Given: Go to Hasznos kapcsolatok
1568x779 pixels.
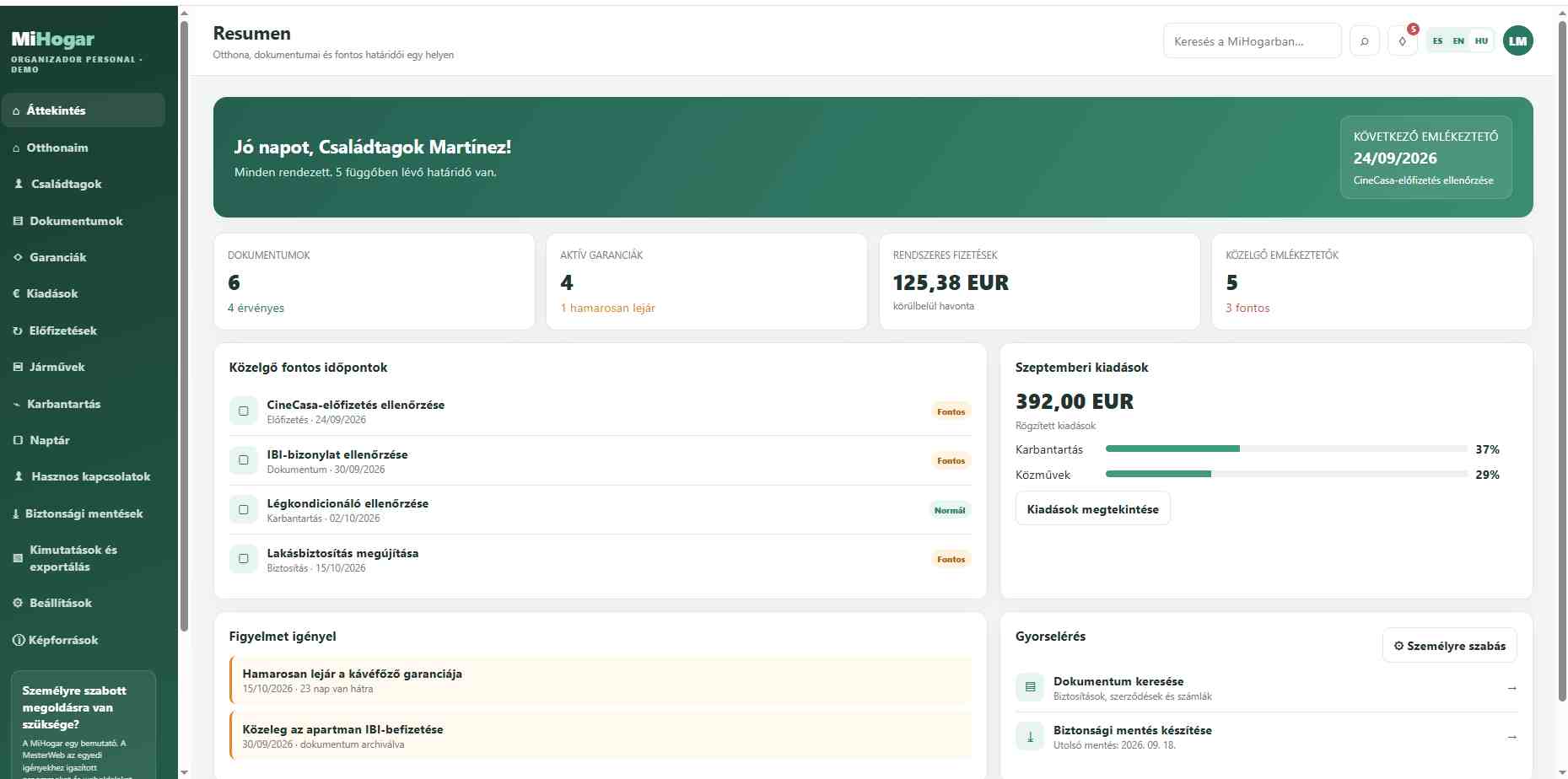Looking at the screenshot, I should pyautogui.click(x=84, y=476).
